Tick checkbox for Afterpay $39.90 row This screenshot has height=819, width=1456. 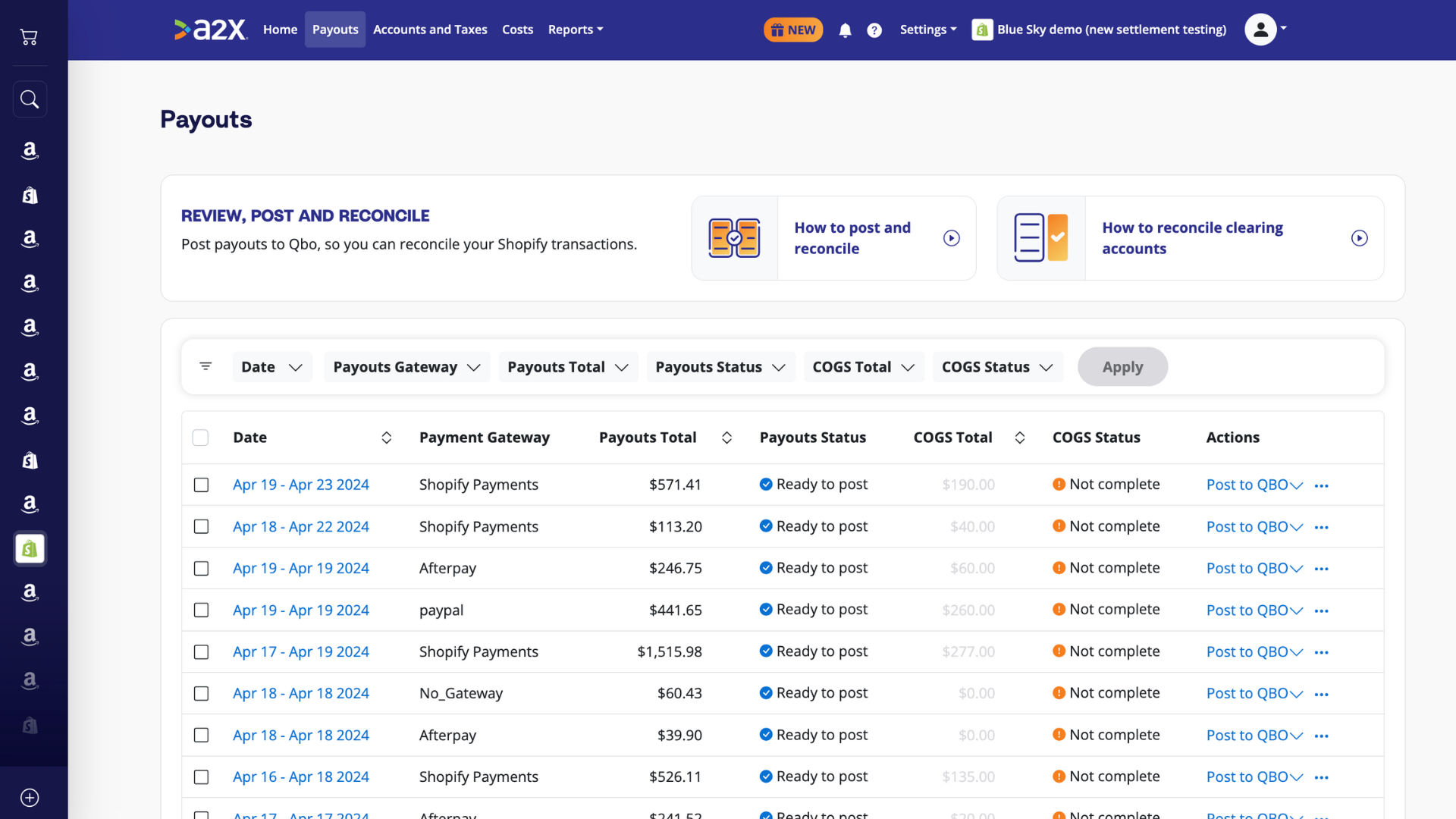(x=201, y=735)
